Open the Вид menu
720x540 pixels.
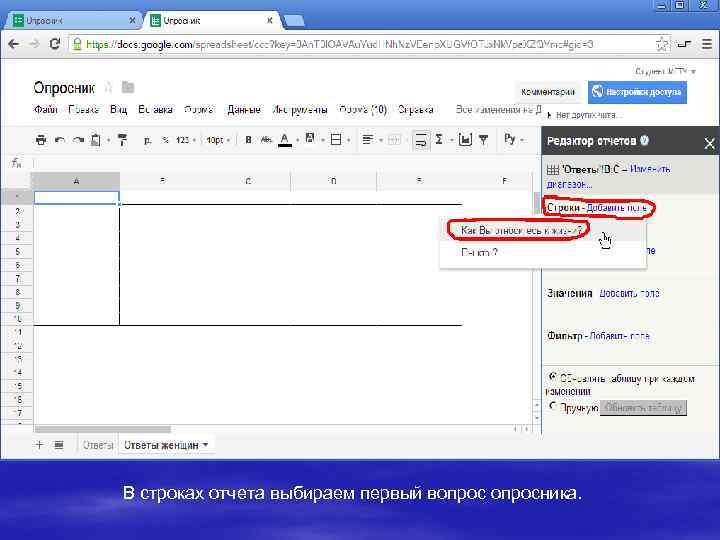(x=118, y=110)
